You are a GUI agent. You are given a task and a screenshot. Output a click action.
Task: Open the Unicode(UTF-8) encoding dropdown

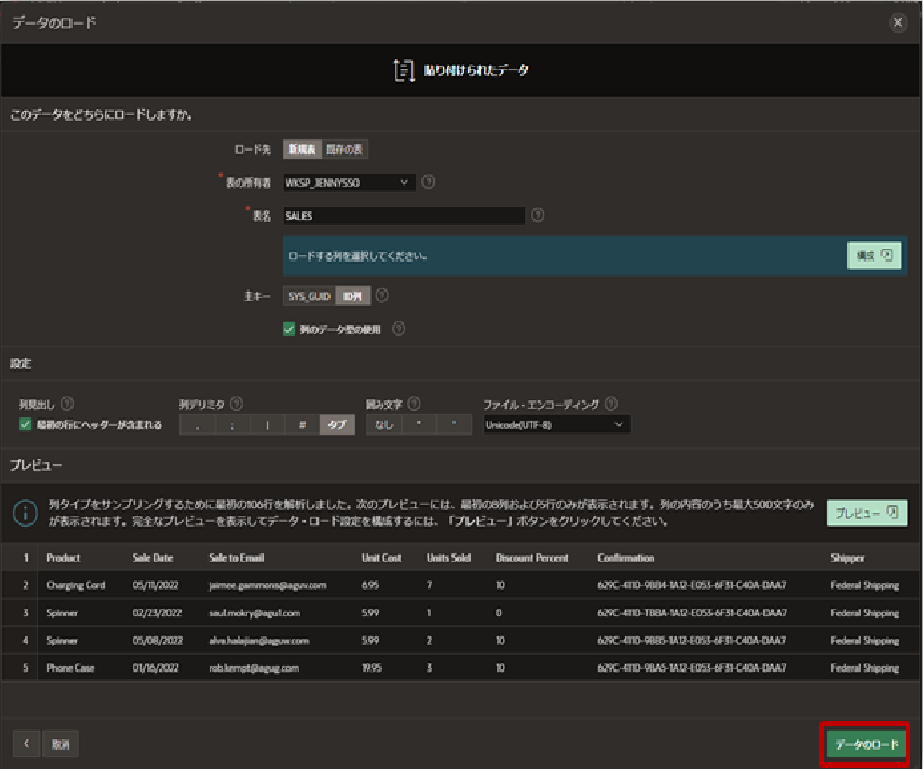tap(556, 425)
